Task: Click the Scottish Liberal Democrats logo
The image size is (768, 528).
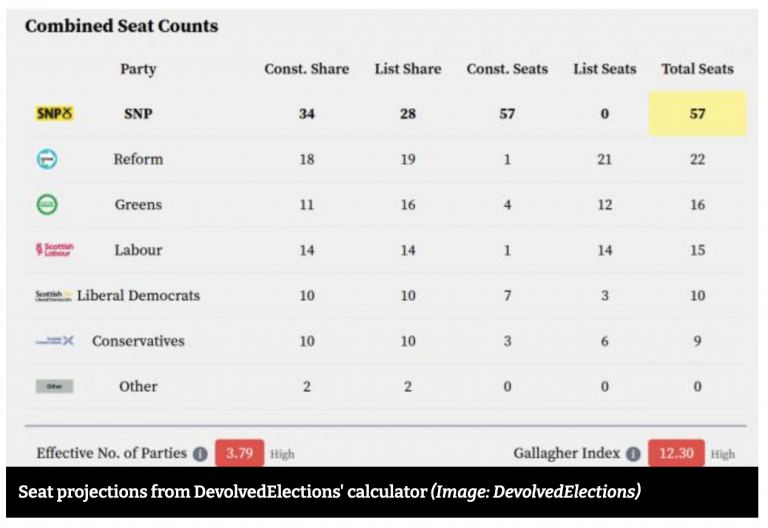Action: pyautogui.click(x=54, y=295)
